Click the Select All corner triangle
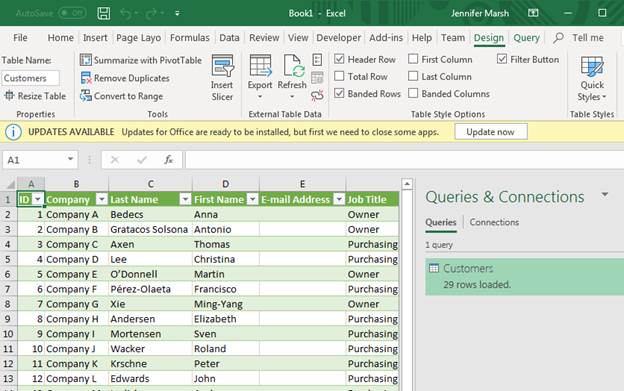The width and height of the screenshot is (624, 391). pos(11,184)
